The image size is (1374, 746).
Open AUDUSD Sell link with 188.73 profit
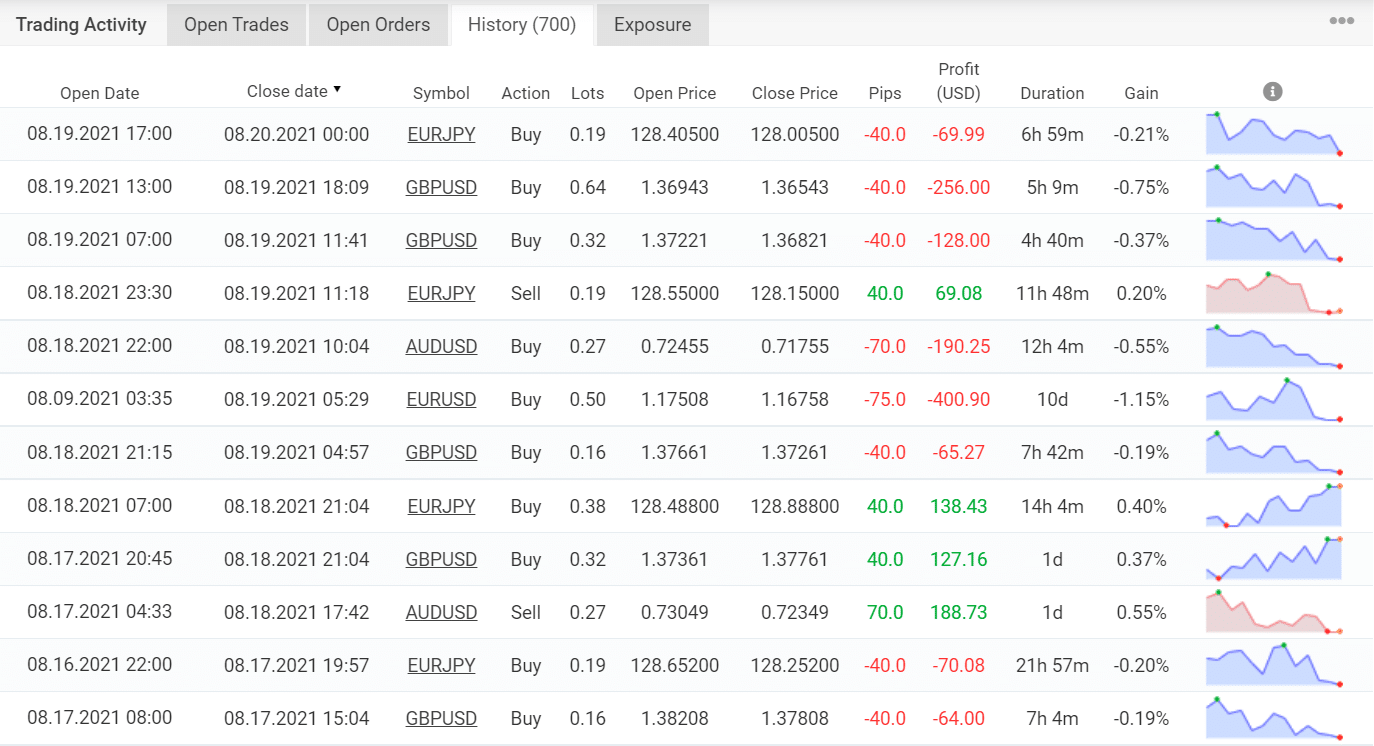click(x=441, y=612)
